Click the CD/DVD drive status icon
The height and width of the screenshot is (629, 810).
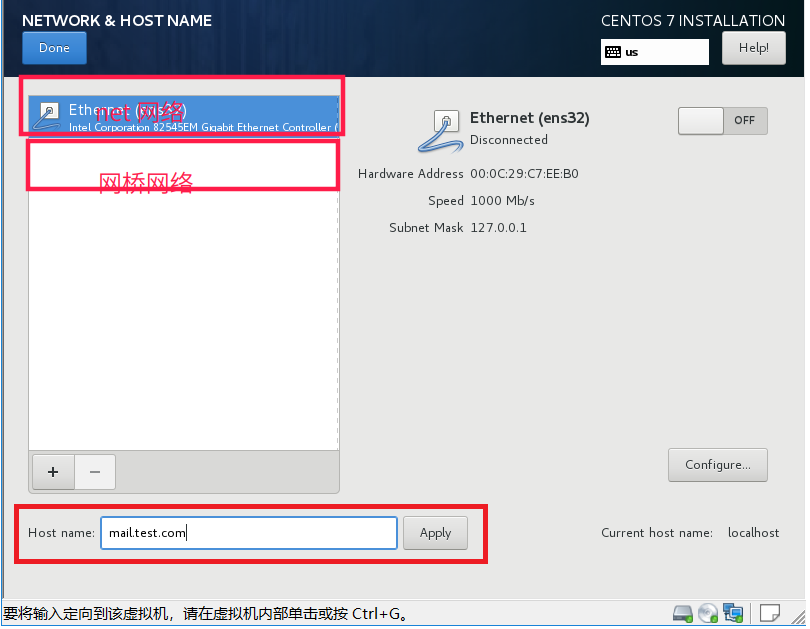pyautogui.click(x=708, y=614)
